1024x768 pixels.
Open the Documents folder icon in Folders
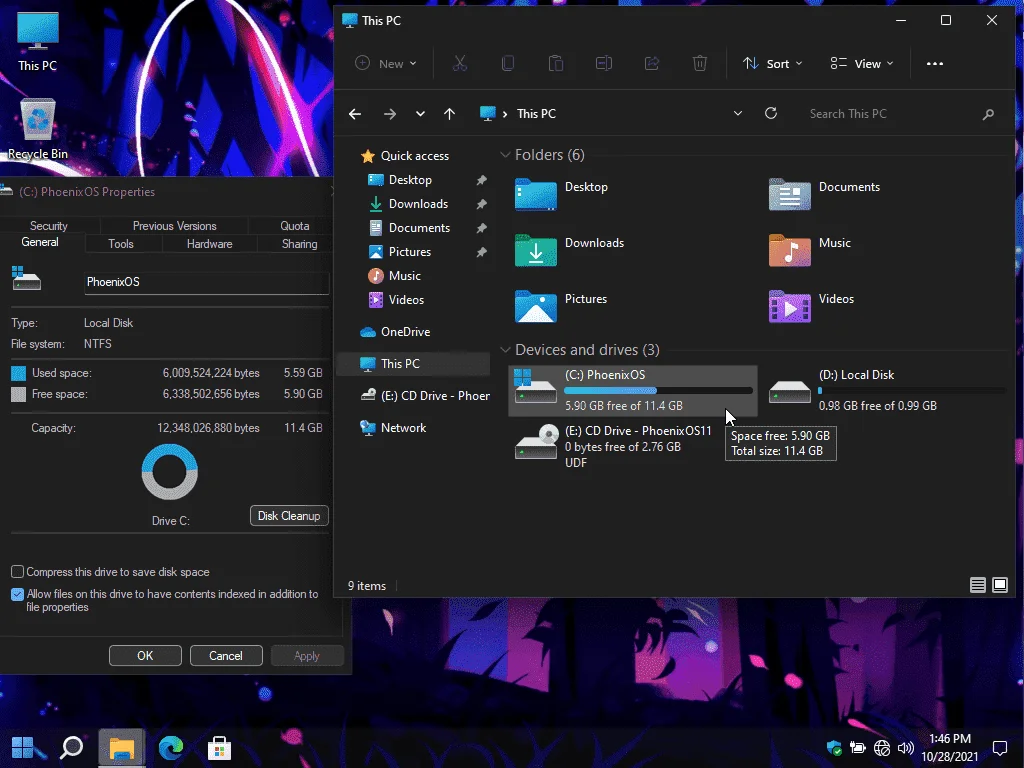pos(790,195)
